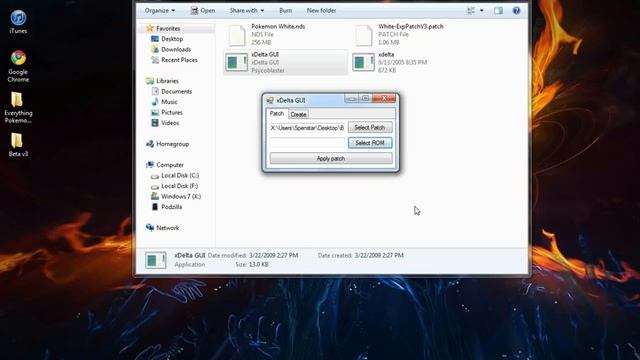The width and height of the screenshot is (640, 360).
Task: Select Pokemon White.nds file icon
Action: click(x=237, y=35)
